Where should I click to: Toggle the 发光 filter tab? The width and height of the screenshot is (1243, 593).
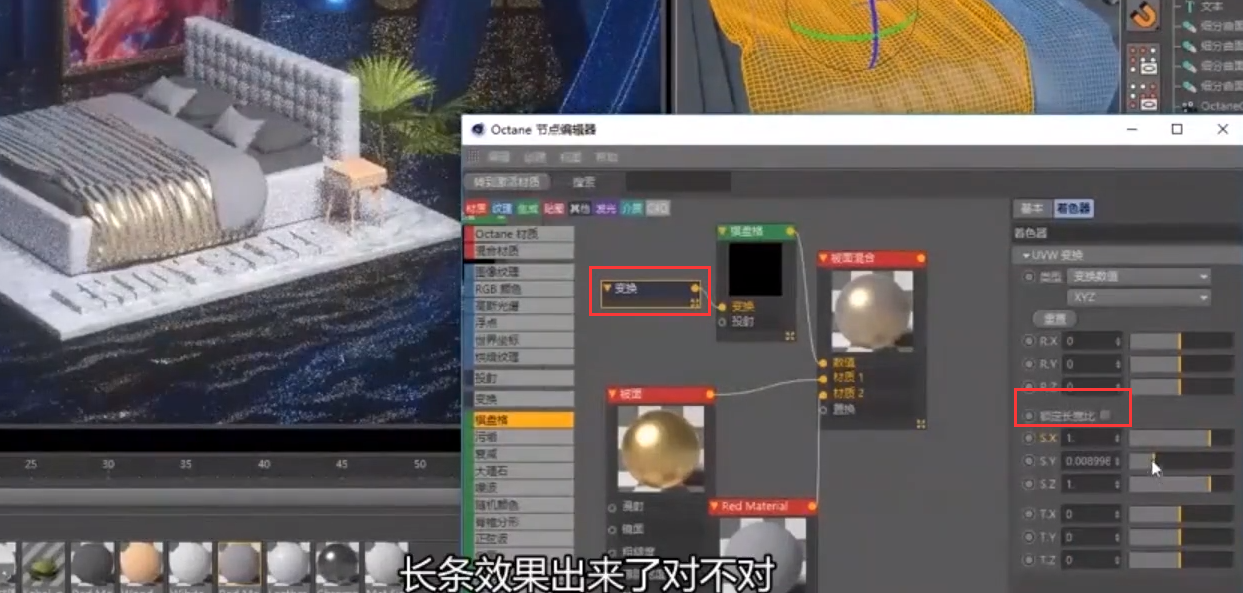(607, 209)
